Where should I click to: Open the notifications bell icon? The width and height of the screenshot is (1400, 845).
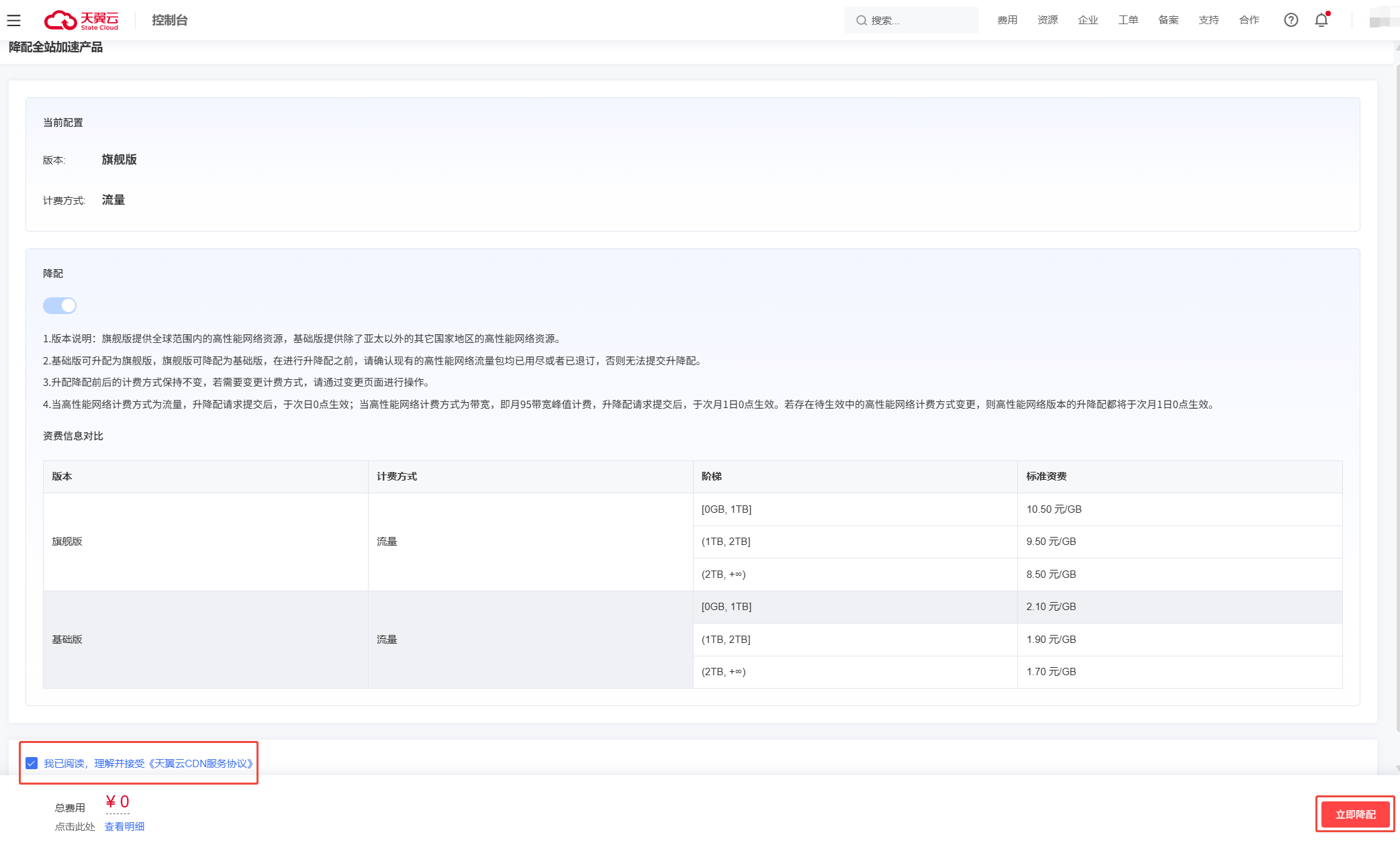(x=1321, y=20)
